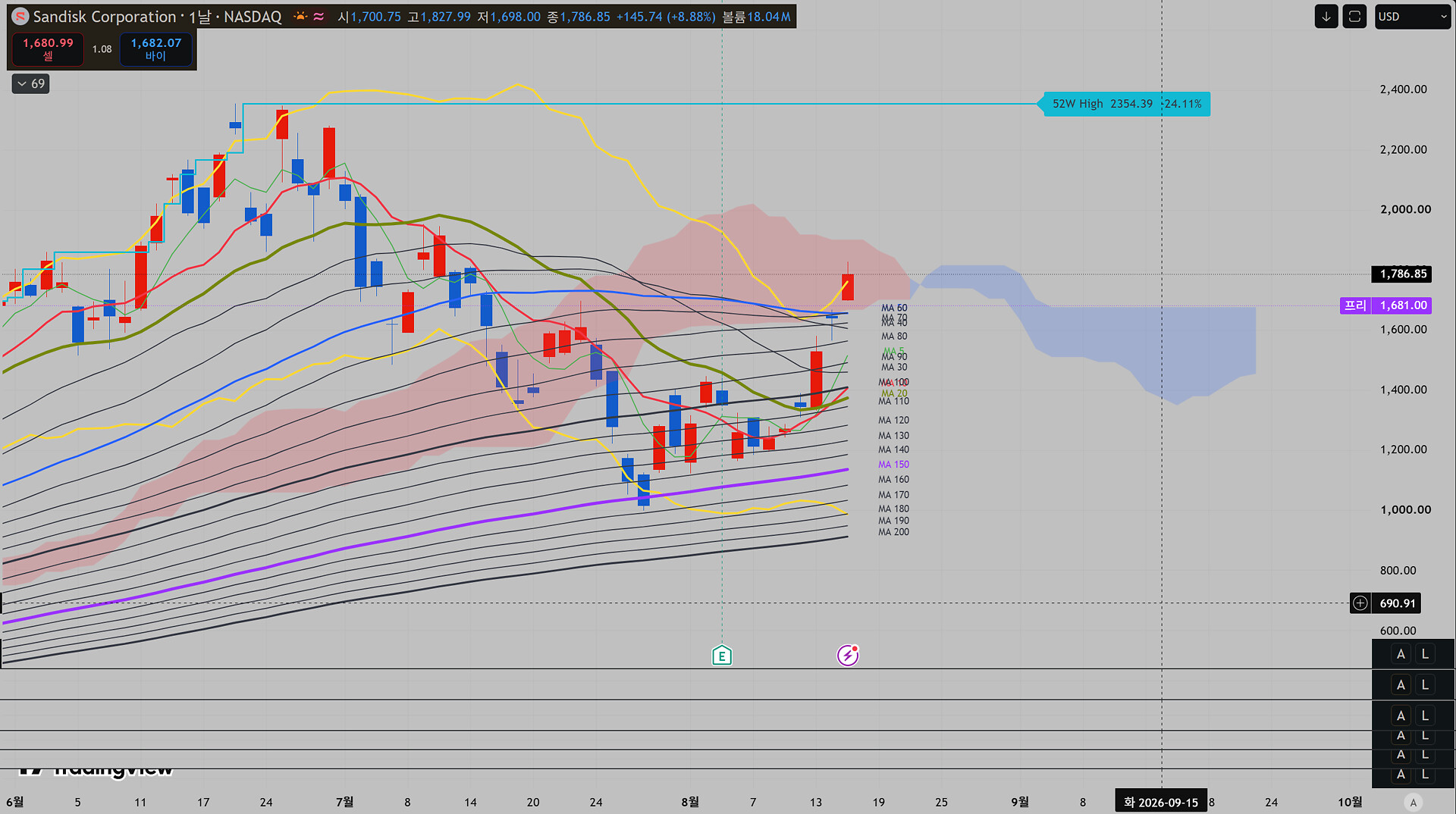Screen dimensions: 1456x814
Task: Toggle auto scale A in first pane
Action: [x=1401, y=654]
